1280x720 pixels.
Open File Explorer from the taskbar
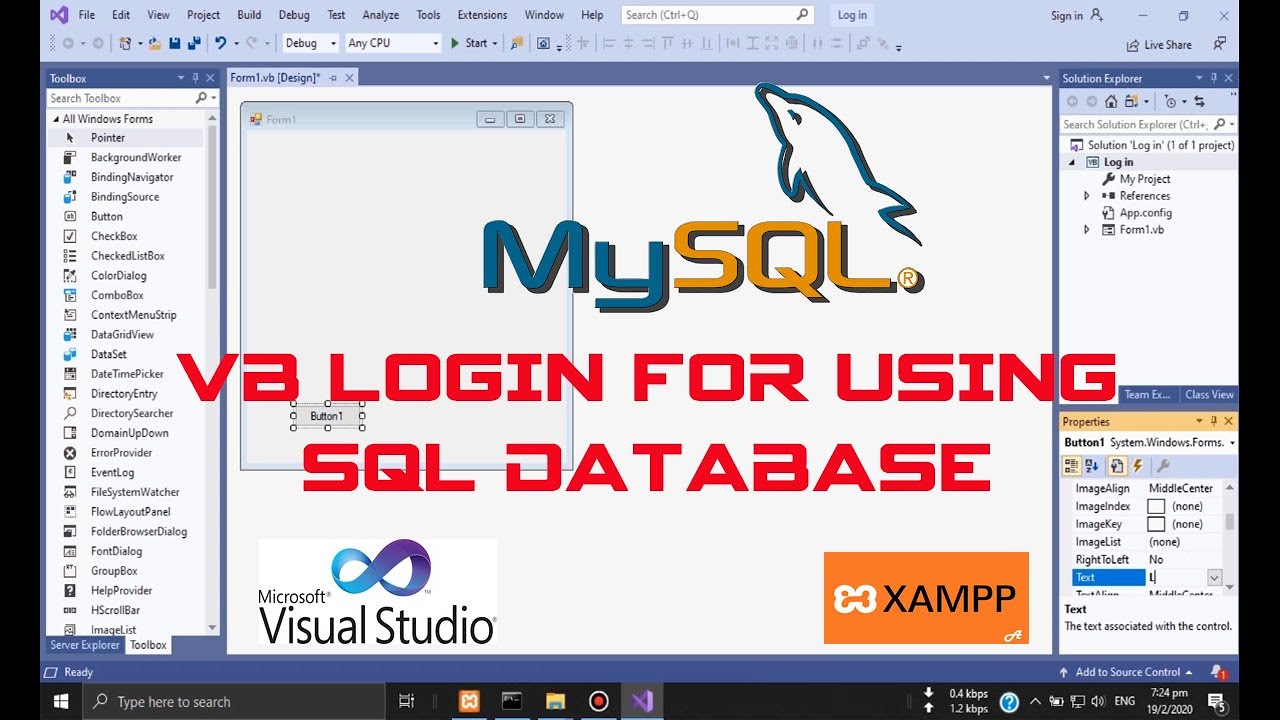pos(555,701)
